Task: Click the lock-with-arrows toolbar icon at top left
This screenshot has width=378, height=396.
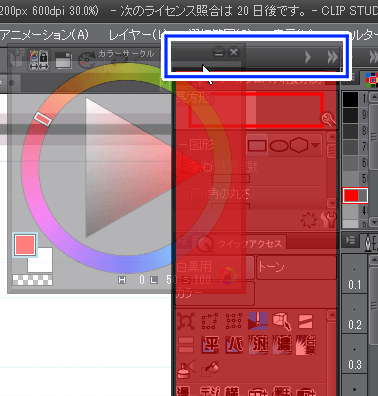Action: (x=39, y=60)
